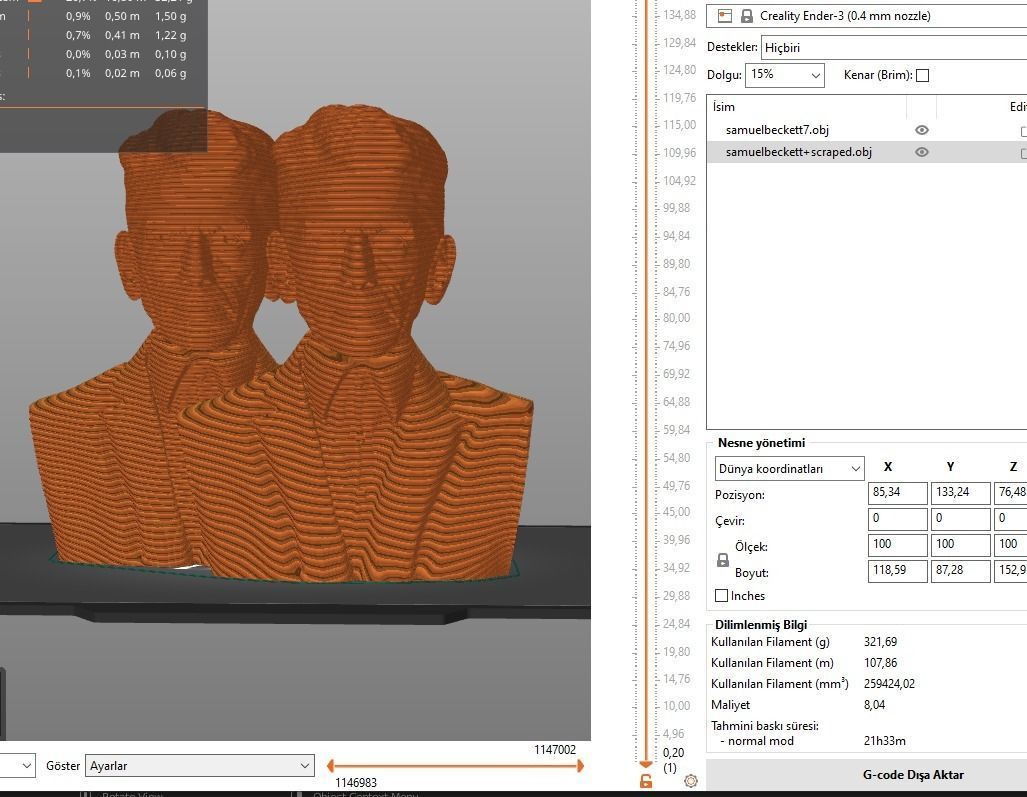The height and width of the screenshot is (797, 1027).
Task: Select samuelbeckett7.obj in object list
Action: 777,130
